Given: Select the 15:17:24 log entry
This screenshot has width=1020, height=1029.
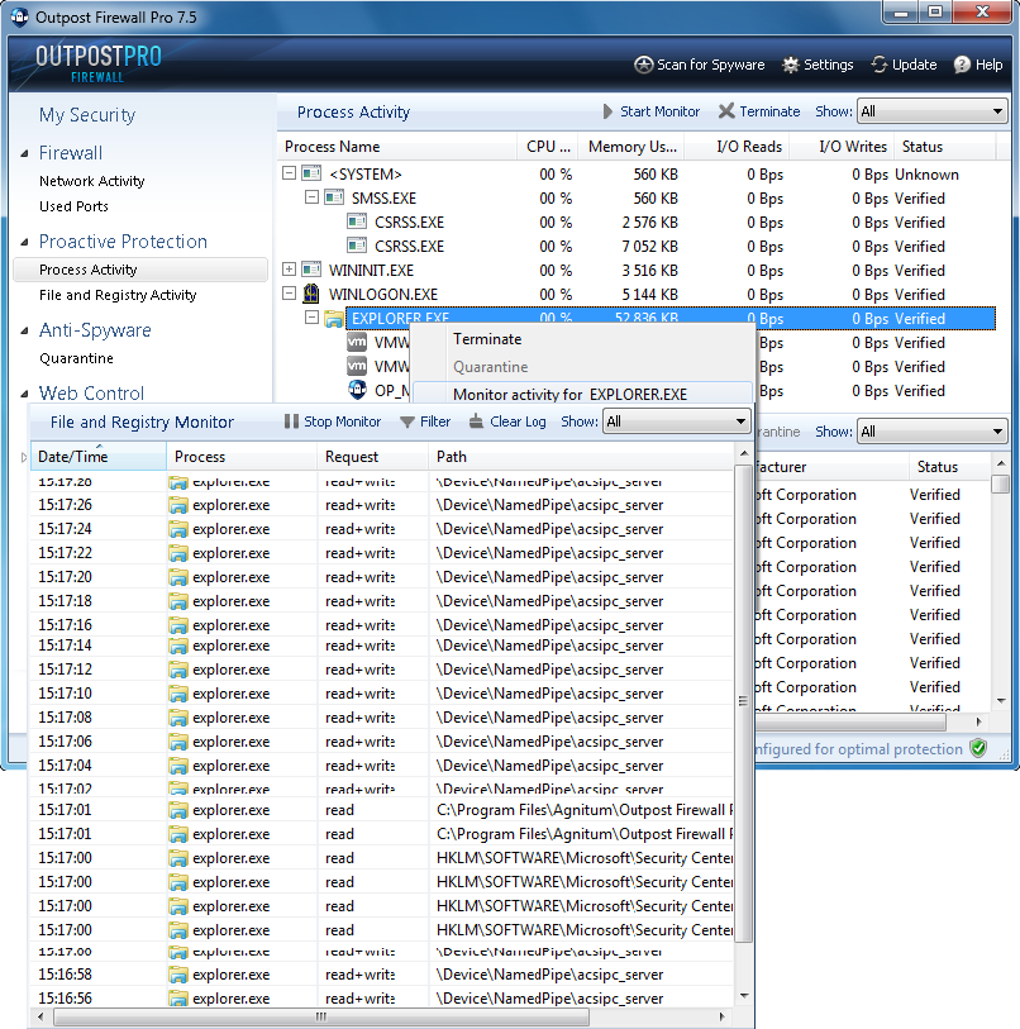Looking at the screenshot, I should [382, 529].
